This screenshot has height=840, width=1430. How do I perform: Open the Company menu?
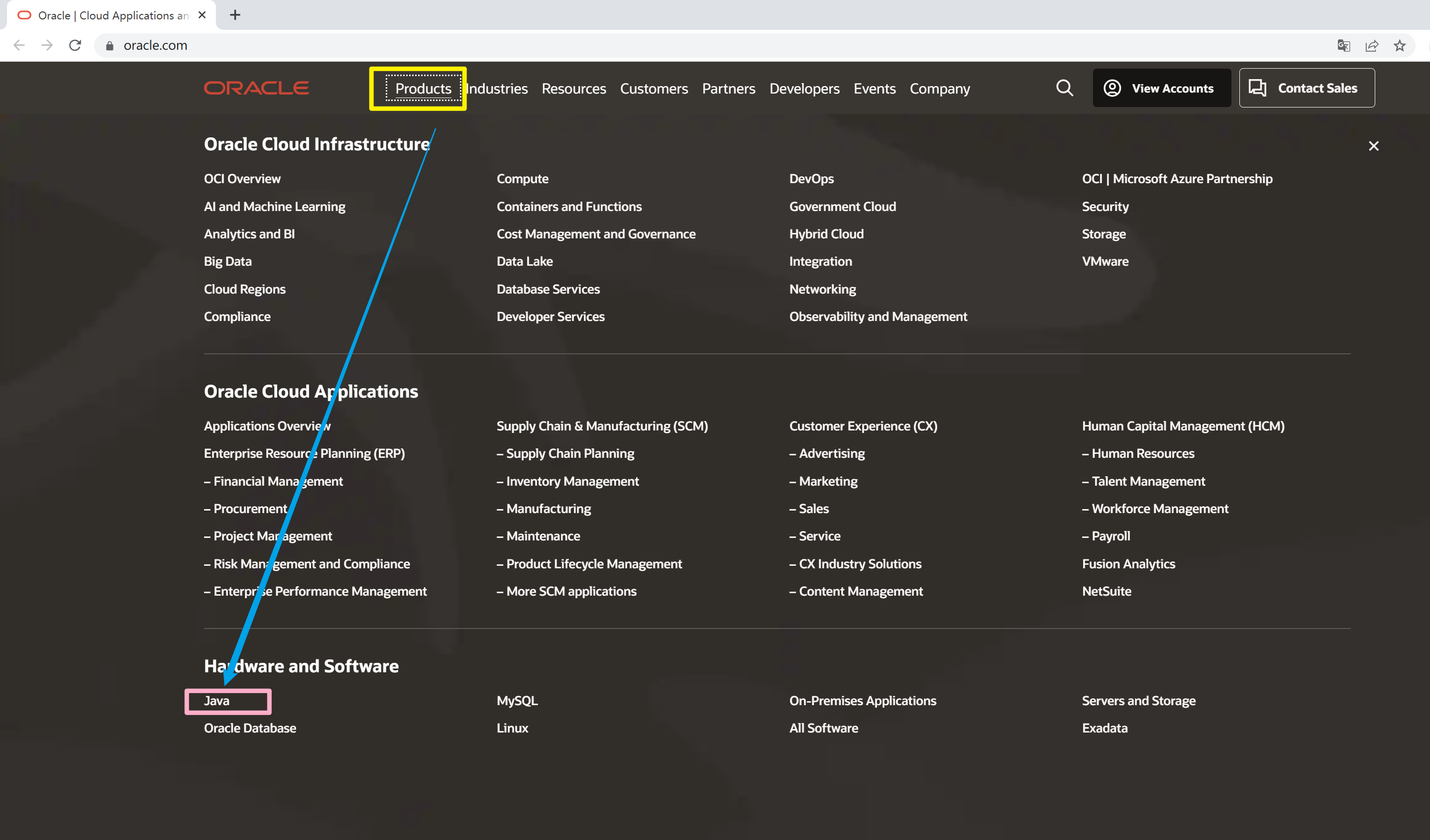940,89
